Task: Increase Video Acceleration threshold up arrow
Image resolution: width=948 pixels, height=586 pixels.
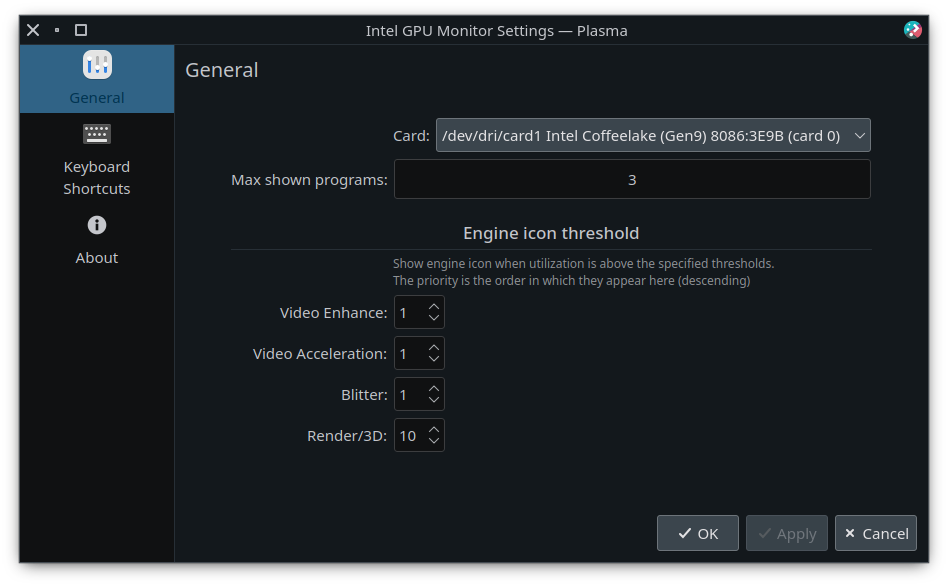Action: click(433, 348)
